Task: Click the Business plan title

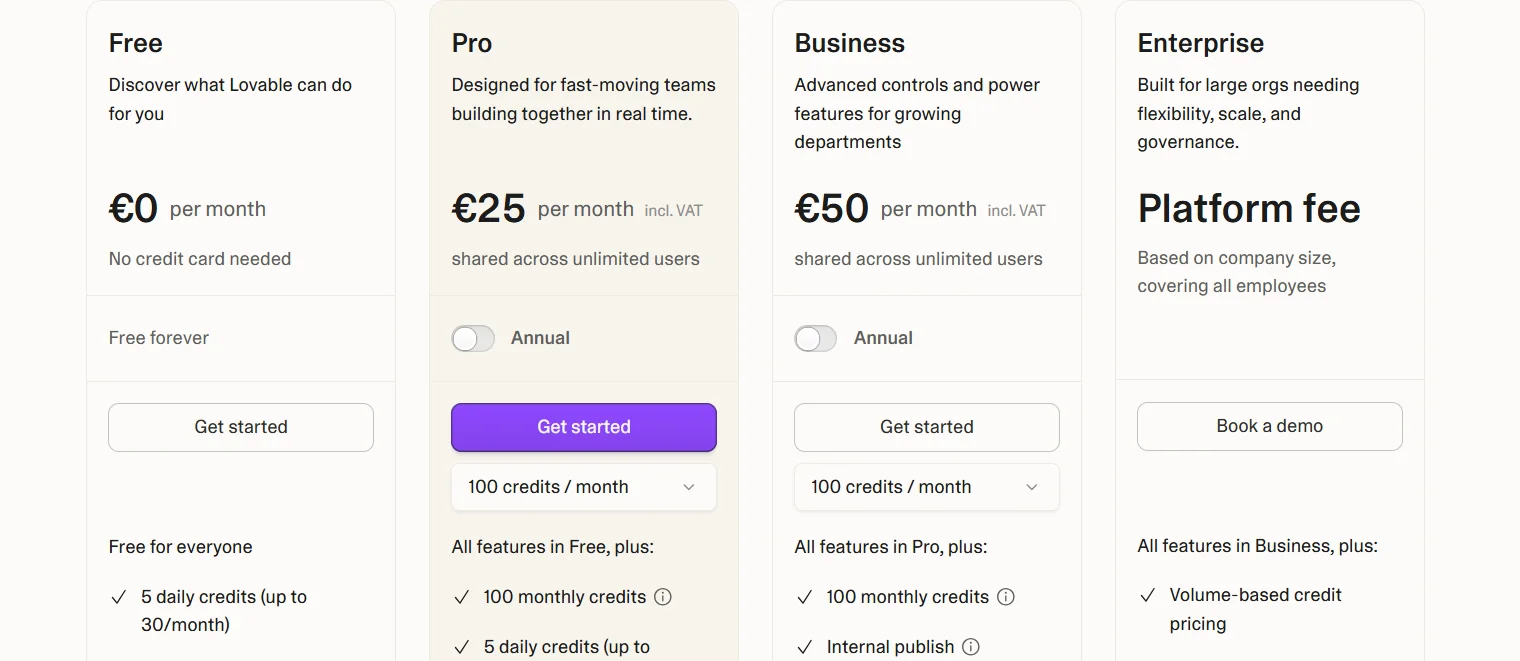Action: click(849, 43)
